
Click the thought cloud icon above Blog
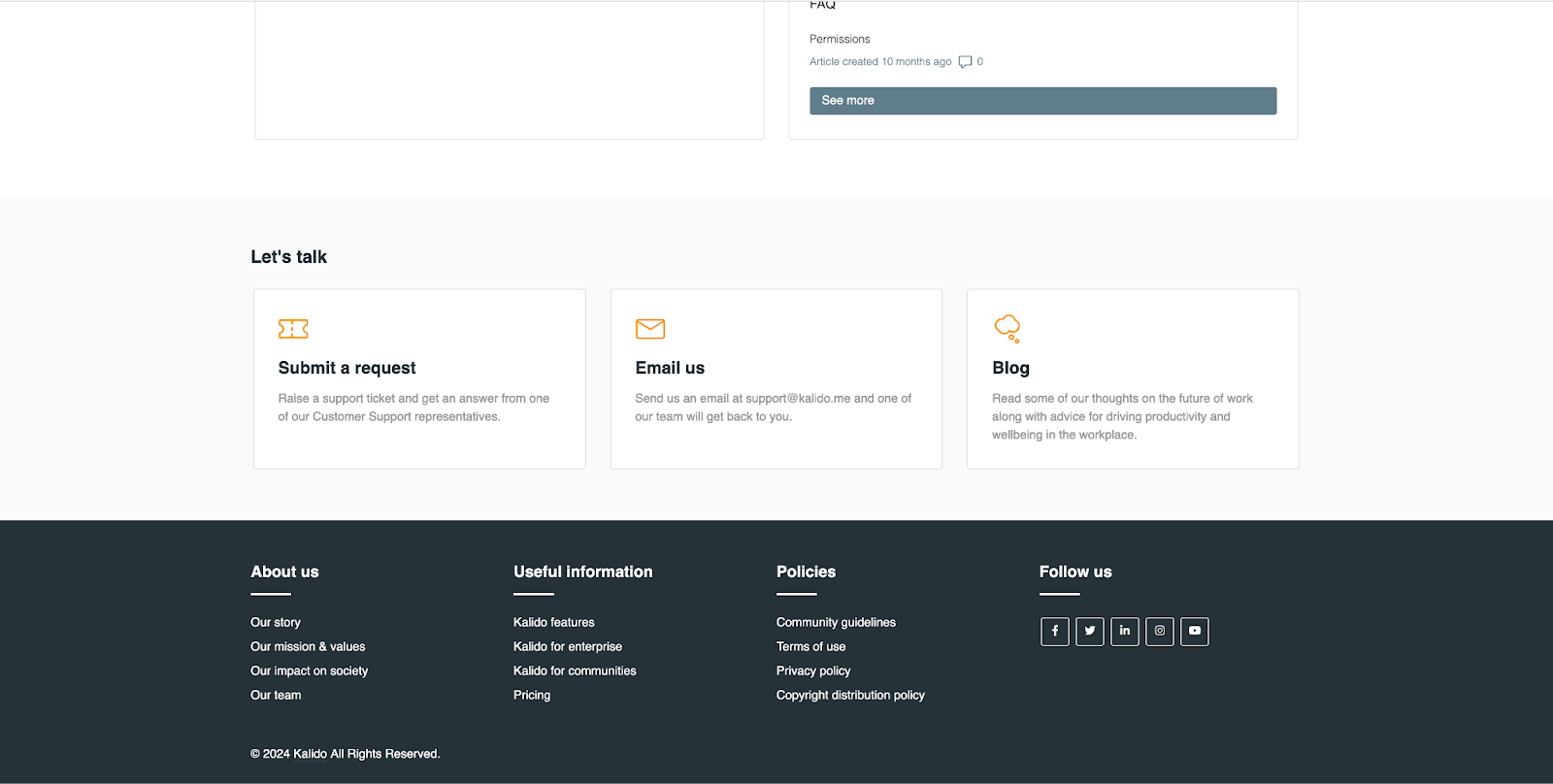click(x=1007, y=328)
